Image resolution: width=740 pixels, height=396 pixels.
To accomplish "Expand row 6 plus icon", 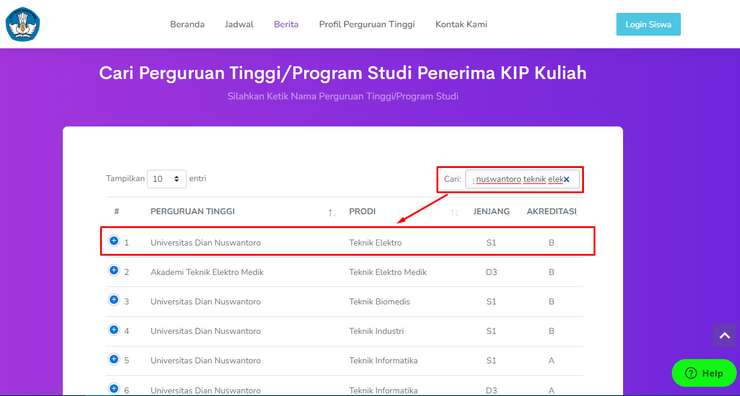I will click(114, 388).
